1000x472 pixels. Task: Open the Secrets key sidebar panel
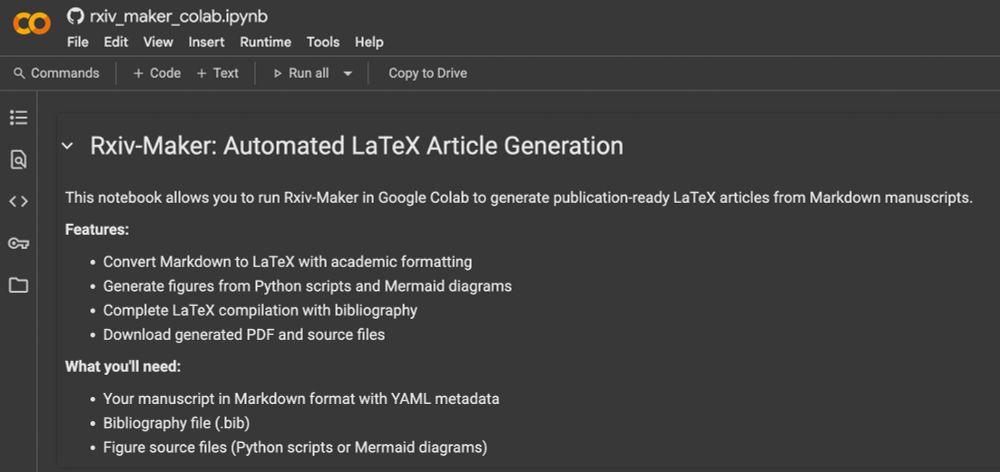coord(18,243)
